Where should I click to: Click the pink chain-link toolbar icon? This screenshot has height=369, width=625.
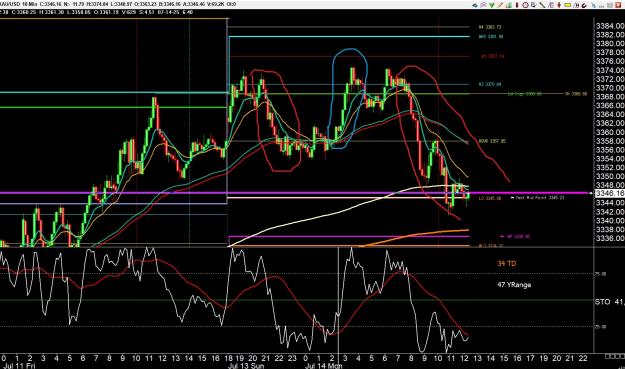coord(483,5)
